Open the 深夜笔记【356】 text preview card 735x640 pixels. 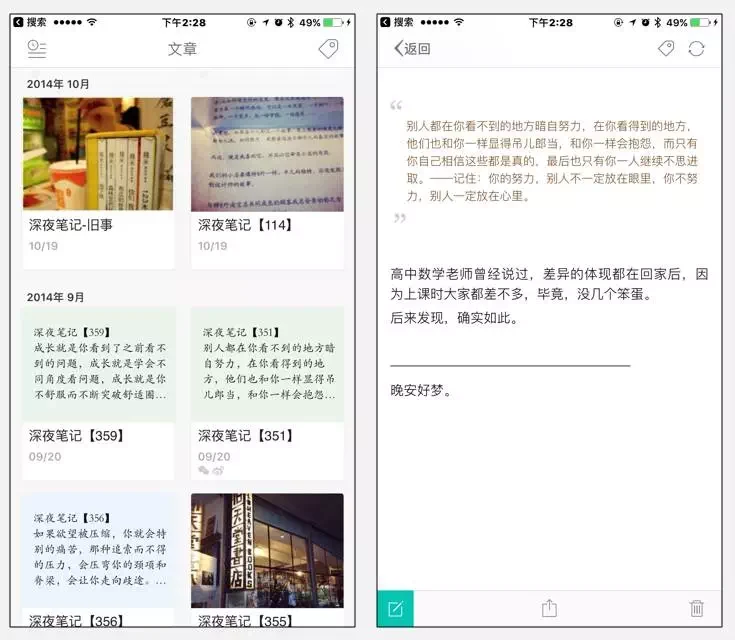pyautogui.click(x=98, y=550)
